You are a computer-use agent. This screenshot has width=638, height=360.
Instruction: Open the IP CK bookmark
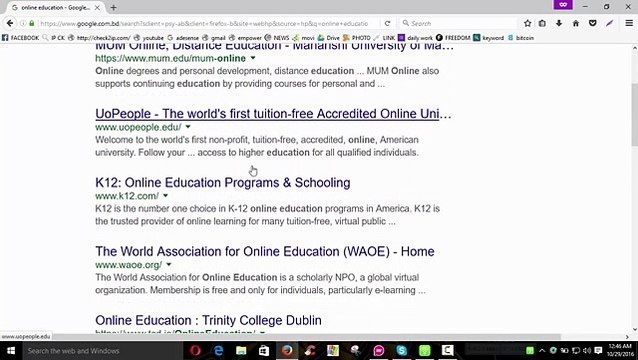click(x=54, y=38)
